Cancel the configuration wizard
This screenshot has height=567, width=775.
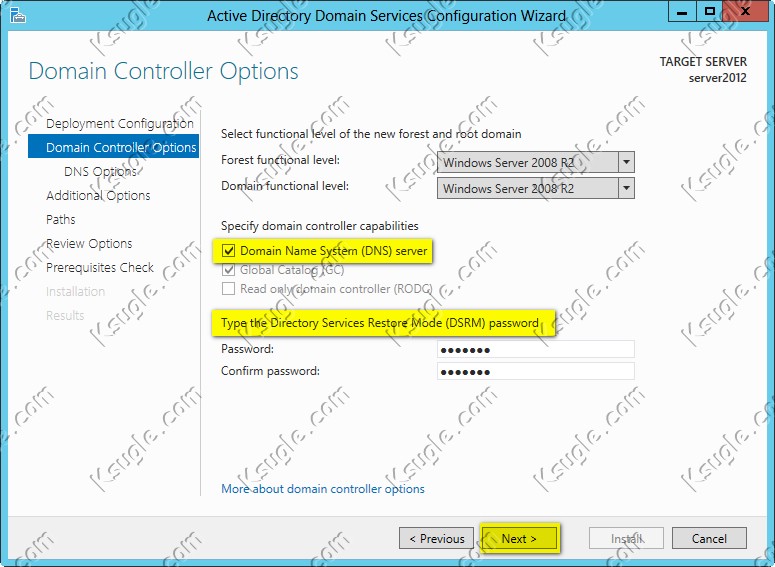[x=709, y=538]
